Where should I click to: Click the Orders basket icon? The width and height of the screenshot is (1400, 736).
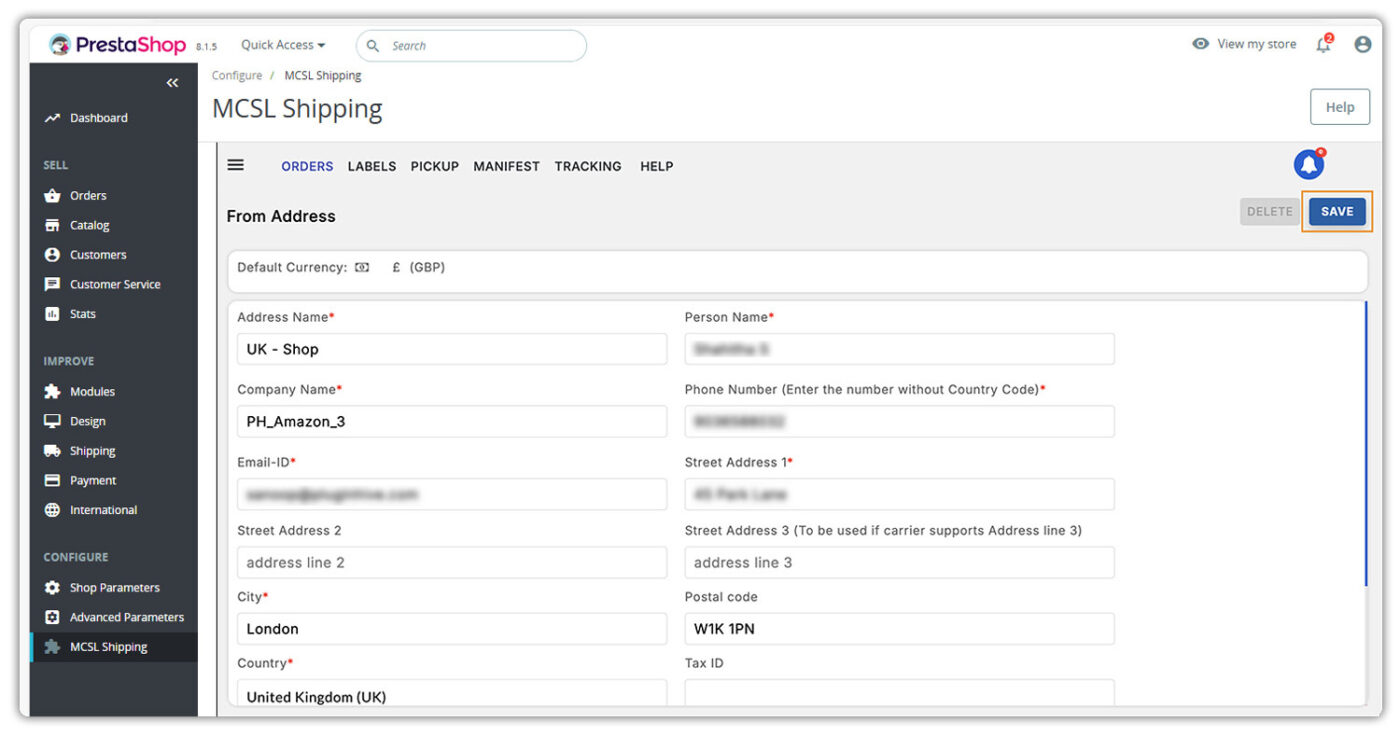pos(52,196)
